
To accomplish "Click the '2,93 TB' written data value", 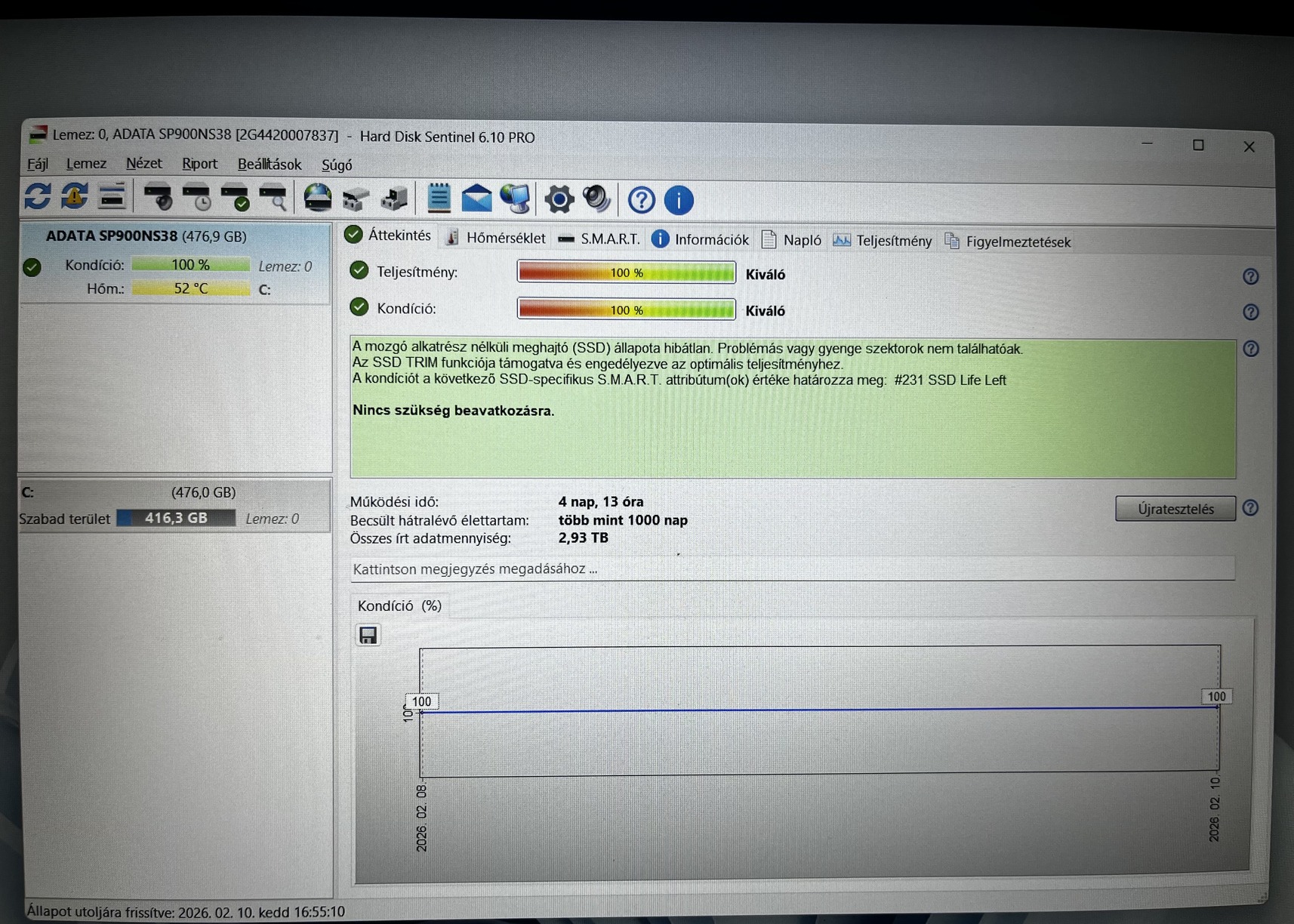I will tap(584, 538).
